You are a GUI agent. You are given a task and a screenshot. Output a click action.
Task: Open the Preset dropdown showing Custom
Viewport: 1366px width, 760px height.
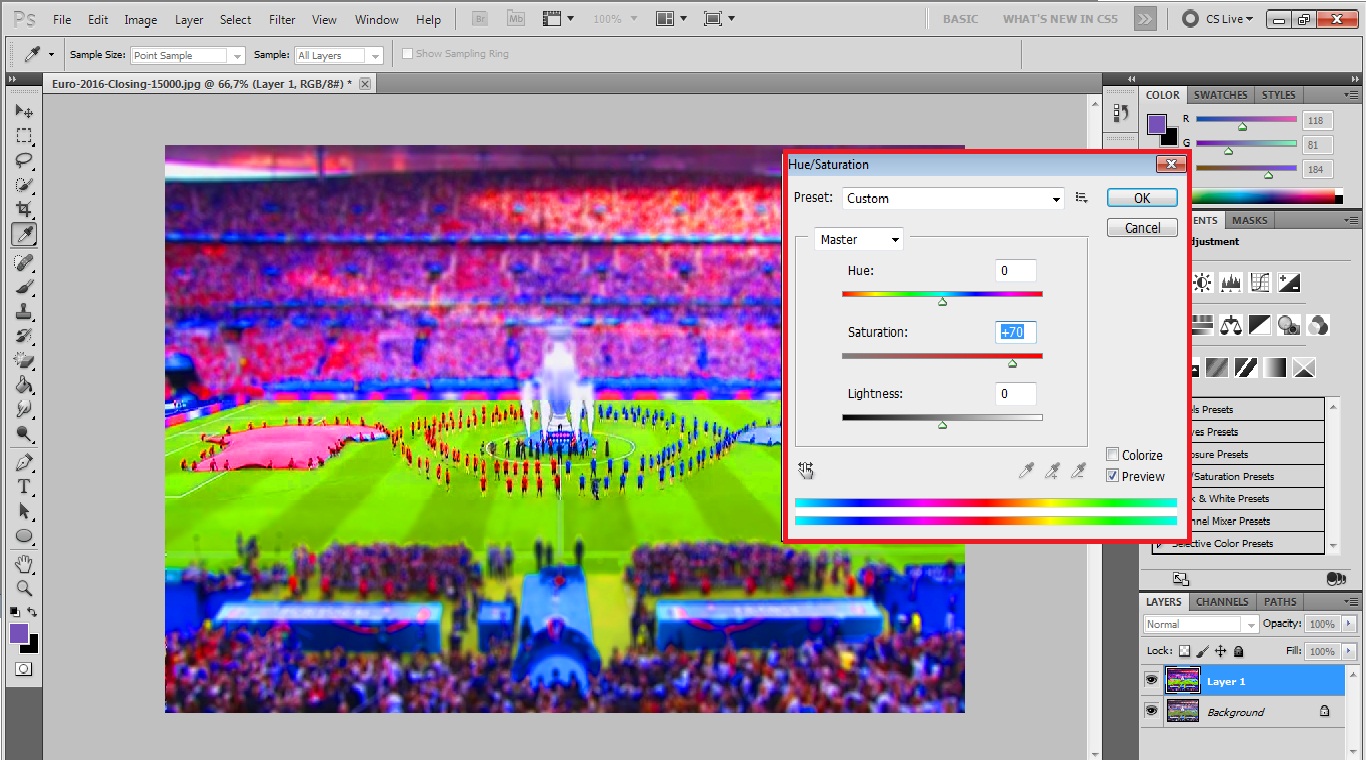click(x=952, y=198)
